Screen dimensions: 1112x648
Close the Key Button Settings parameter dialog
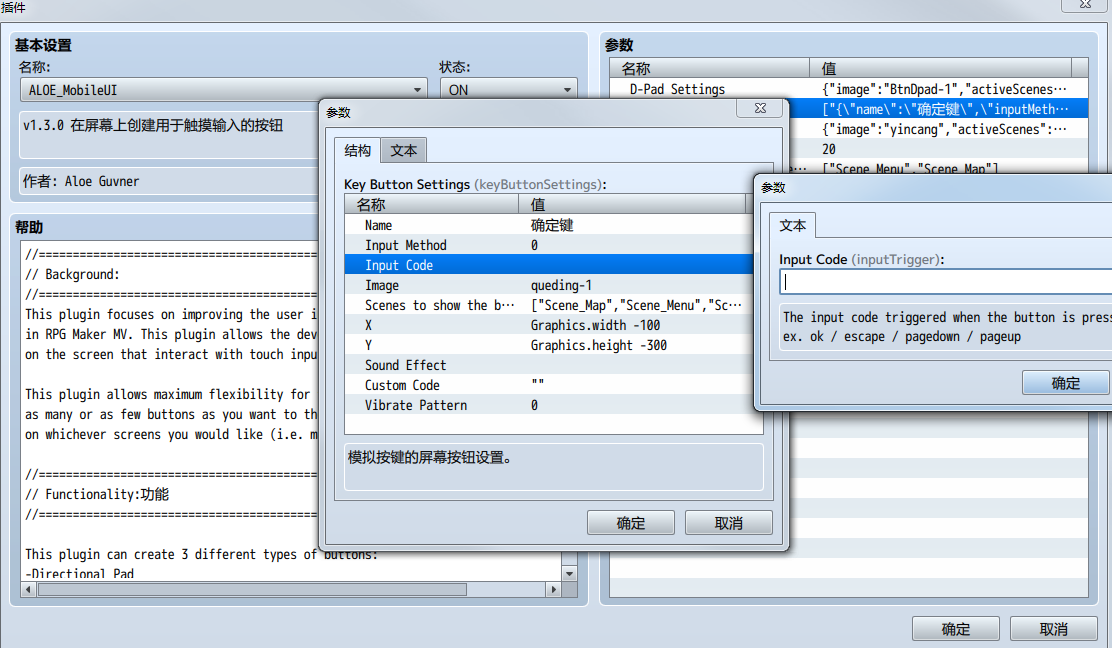pos(760,108)
